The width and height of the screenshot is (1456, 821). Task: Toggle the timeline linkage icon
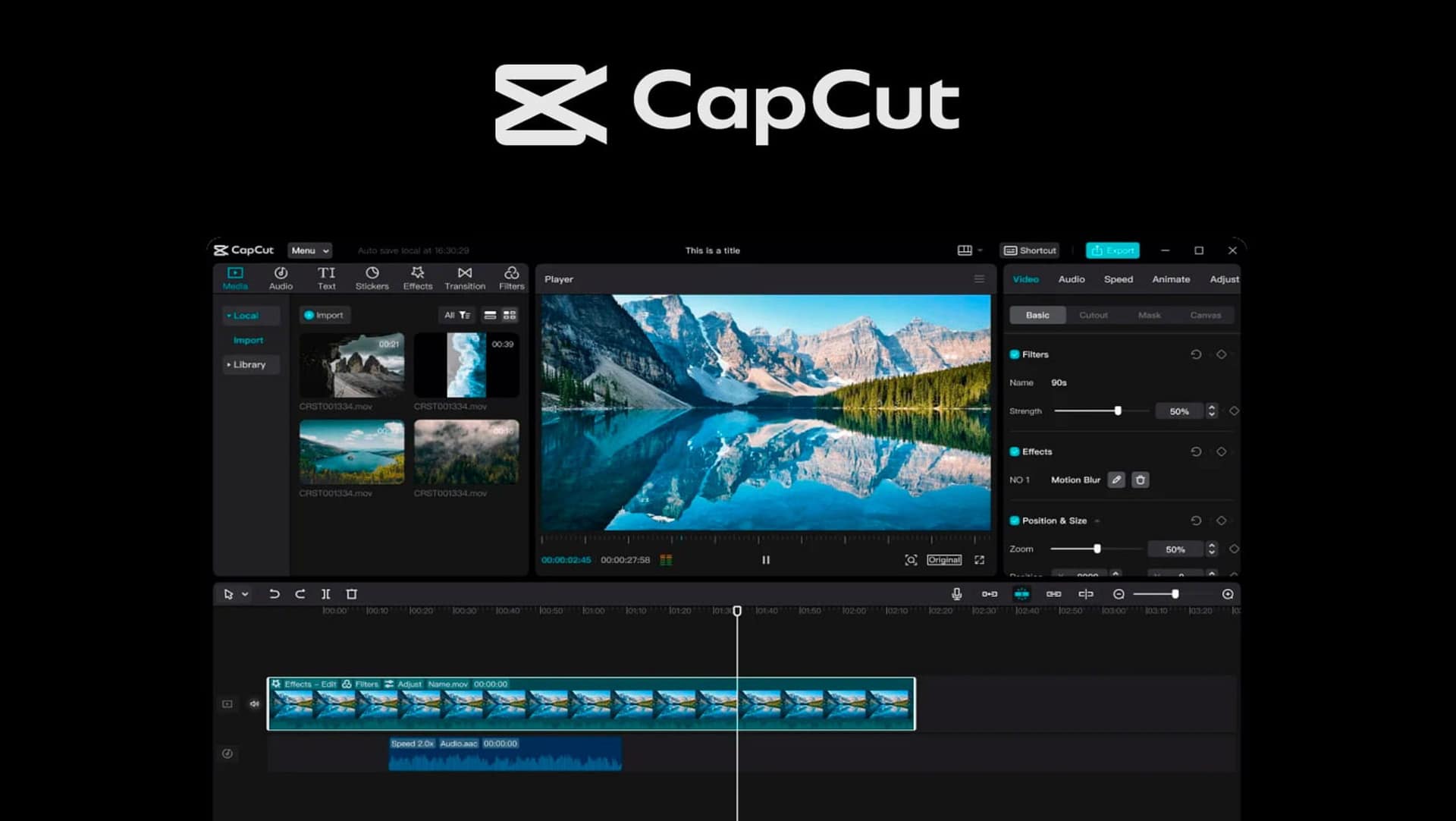1054,594
